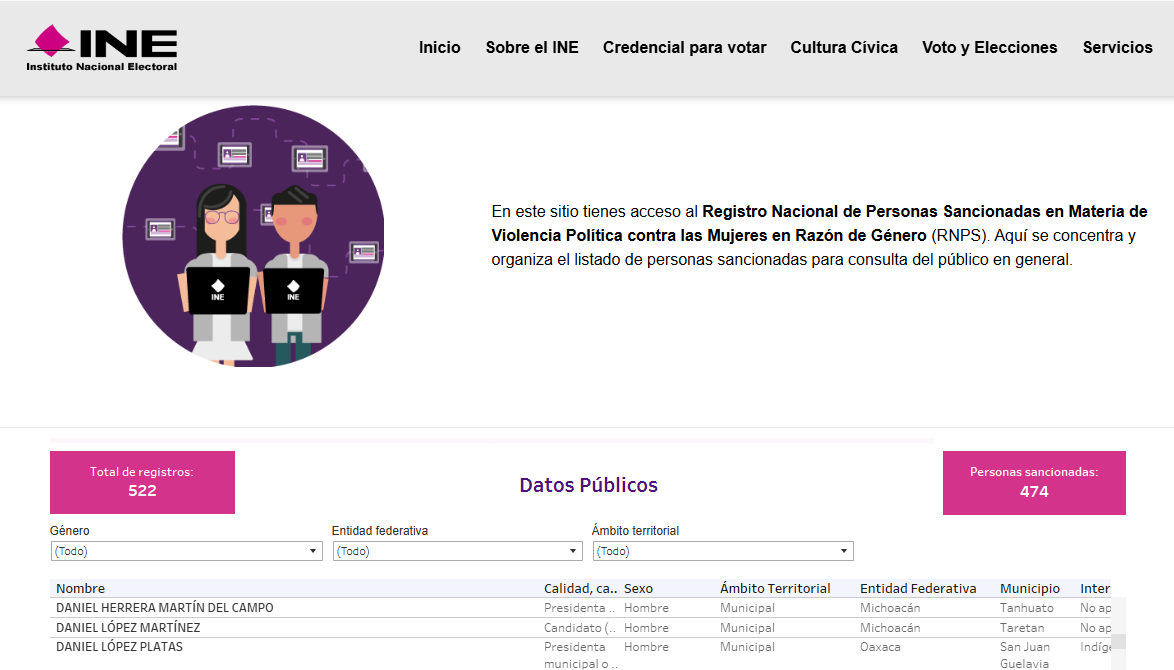This screenshot has width=1174, height=670.
Task: Sort by the Nombre column header
Action: [x=81, y=588]
